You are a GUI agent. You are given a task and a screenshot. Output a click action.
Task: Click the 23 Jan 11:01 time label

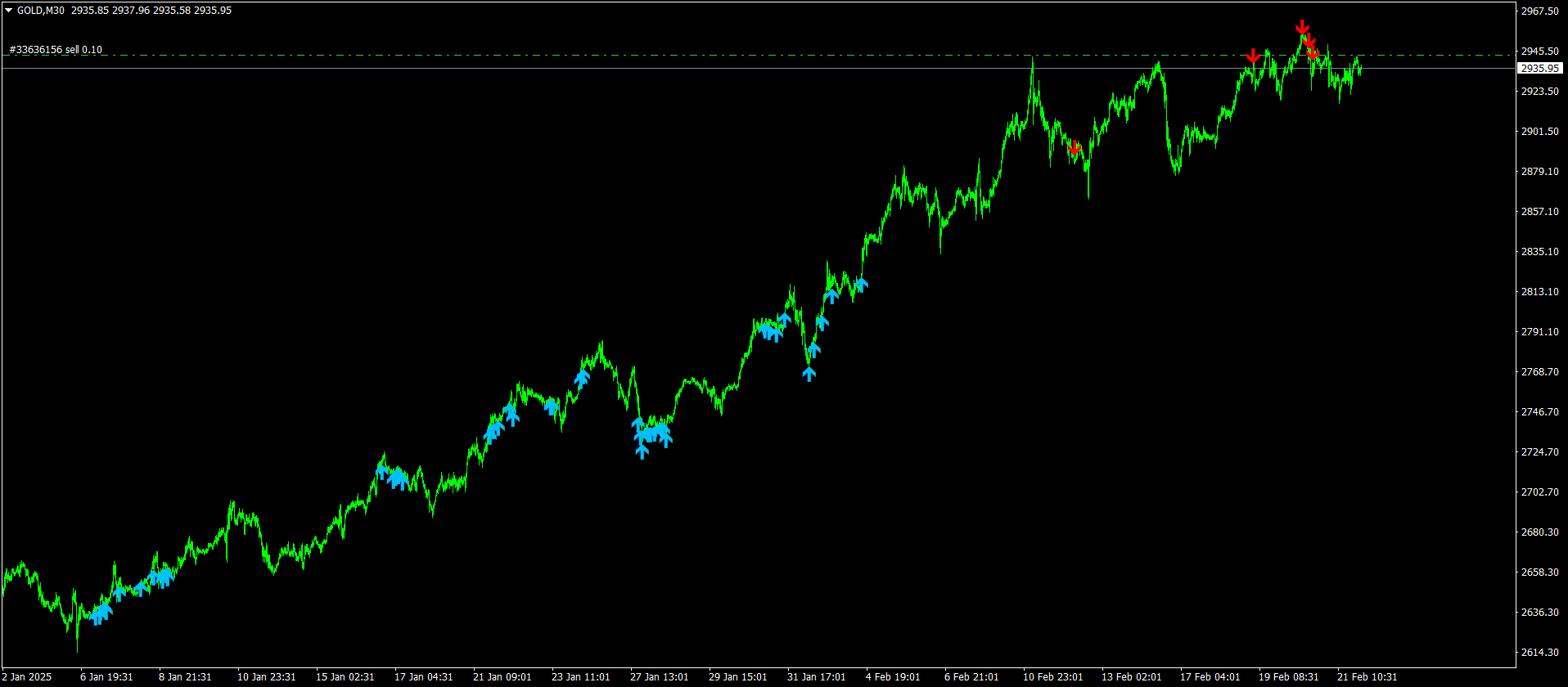coord(581,677)
